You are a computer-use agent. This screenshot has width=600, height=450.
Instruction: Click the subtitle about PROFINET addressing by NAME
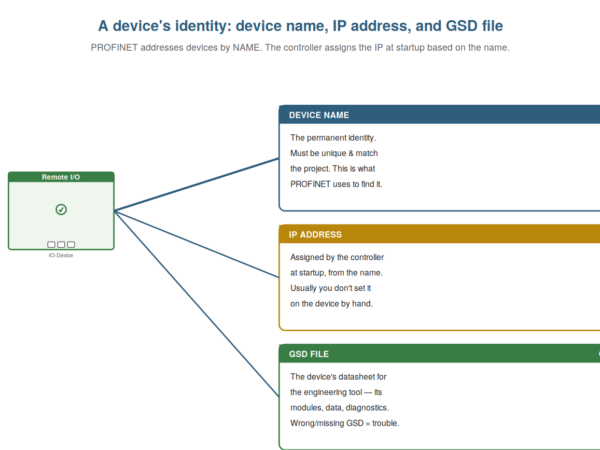coord(300,47)
